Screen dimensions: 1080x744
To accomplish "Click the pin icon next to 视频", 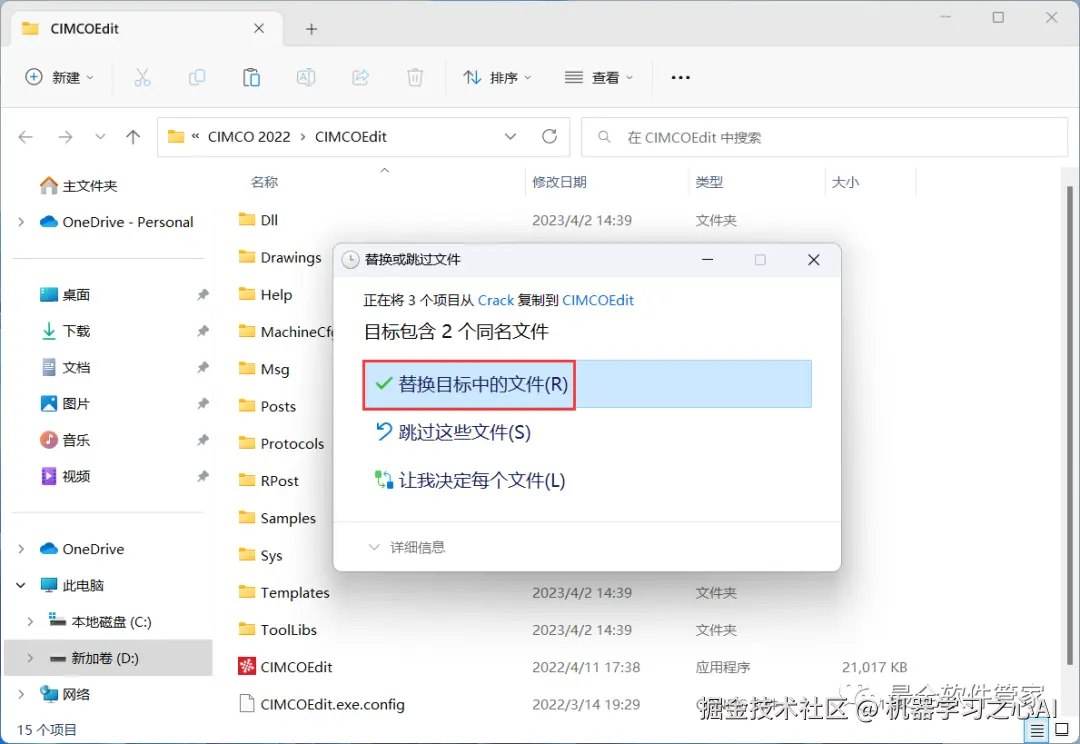I will point(202,476).
